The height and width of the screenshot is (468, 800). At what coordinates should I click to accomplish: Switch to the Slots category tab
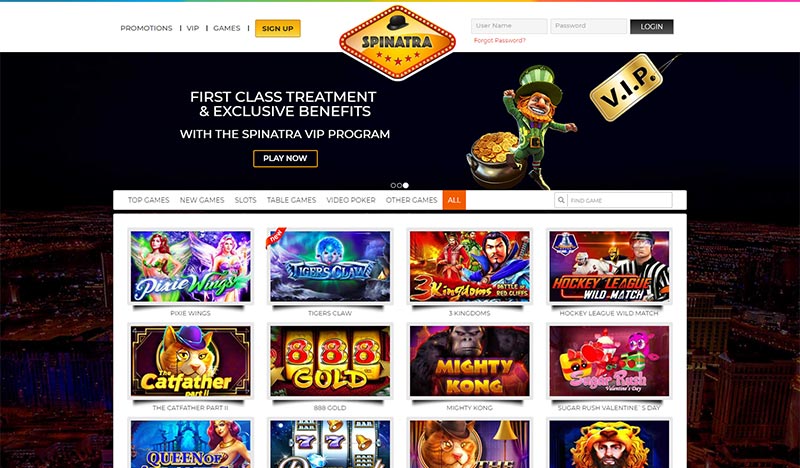point(245,200)
